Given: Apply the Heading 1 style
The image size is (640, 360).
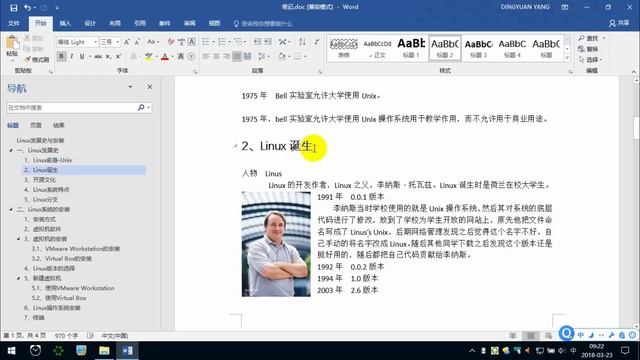Looking at the screenshot, I should tap(411, 48).
